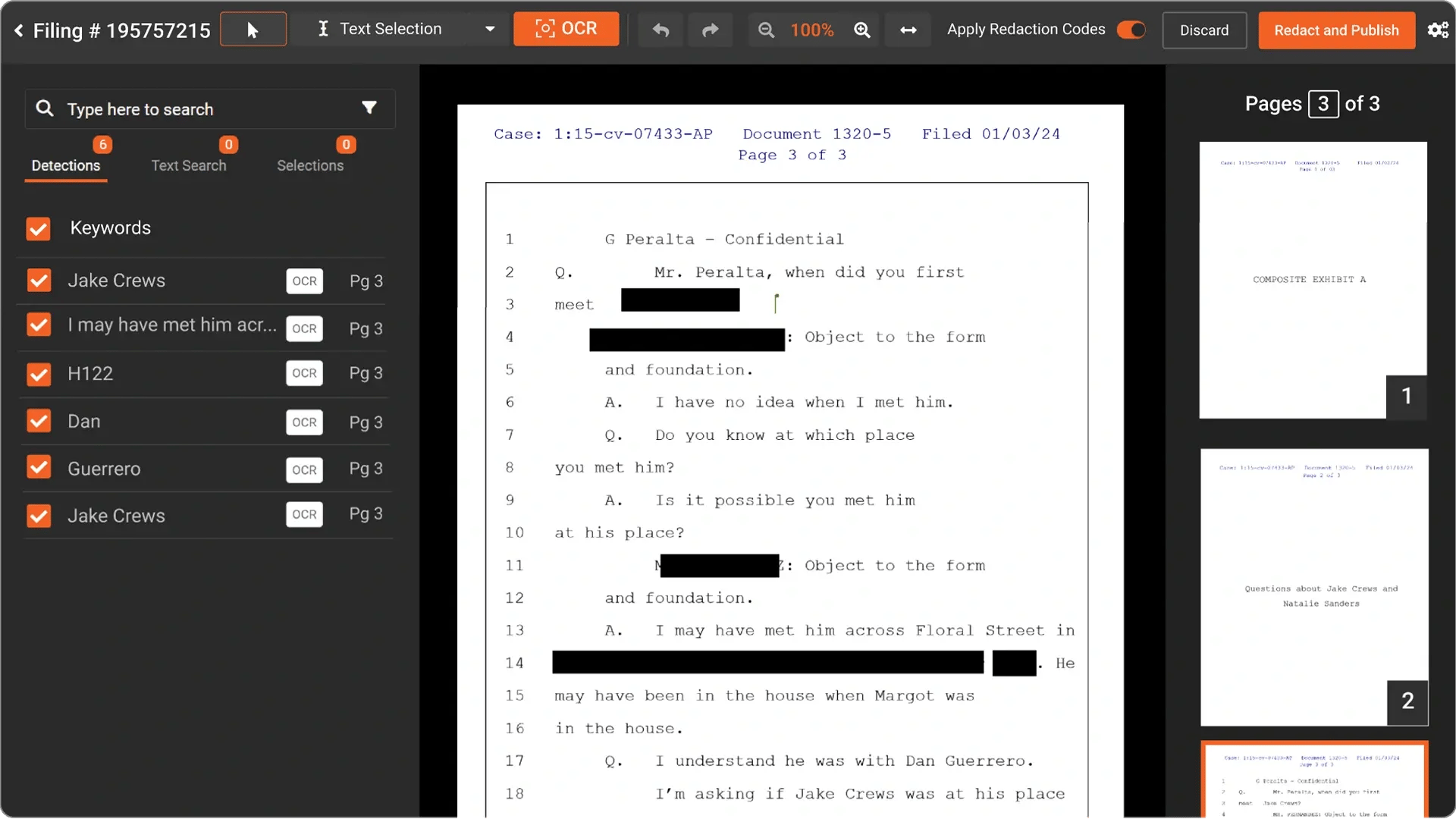This screenshot has width=1456, height=819.
Task: Click Redact and Publish
Action: coord(1336,30)
